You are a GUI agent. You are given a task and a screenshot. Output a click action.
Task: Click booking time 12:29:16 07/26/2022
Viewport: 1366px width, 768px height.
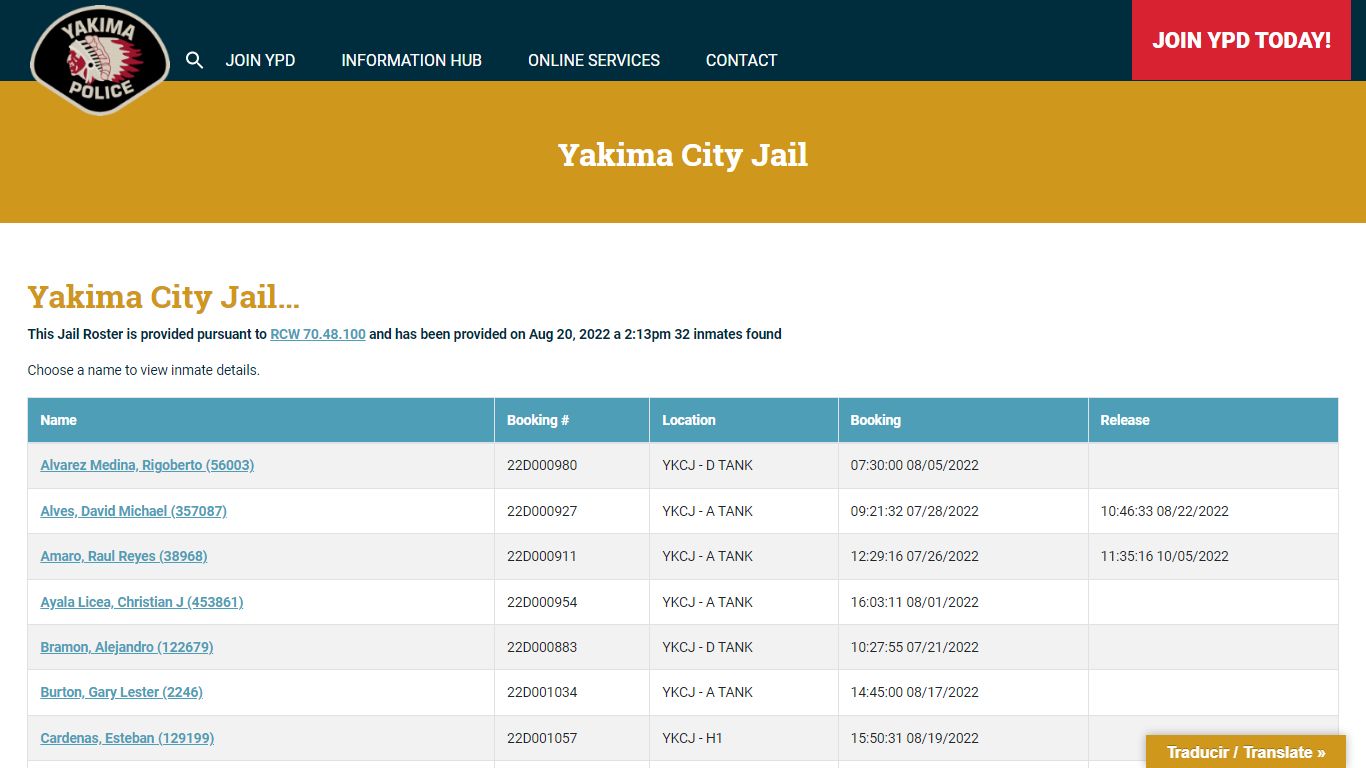(x=915, y=556)
